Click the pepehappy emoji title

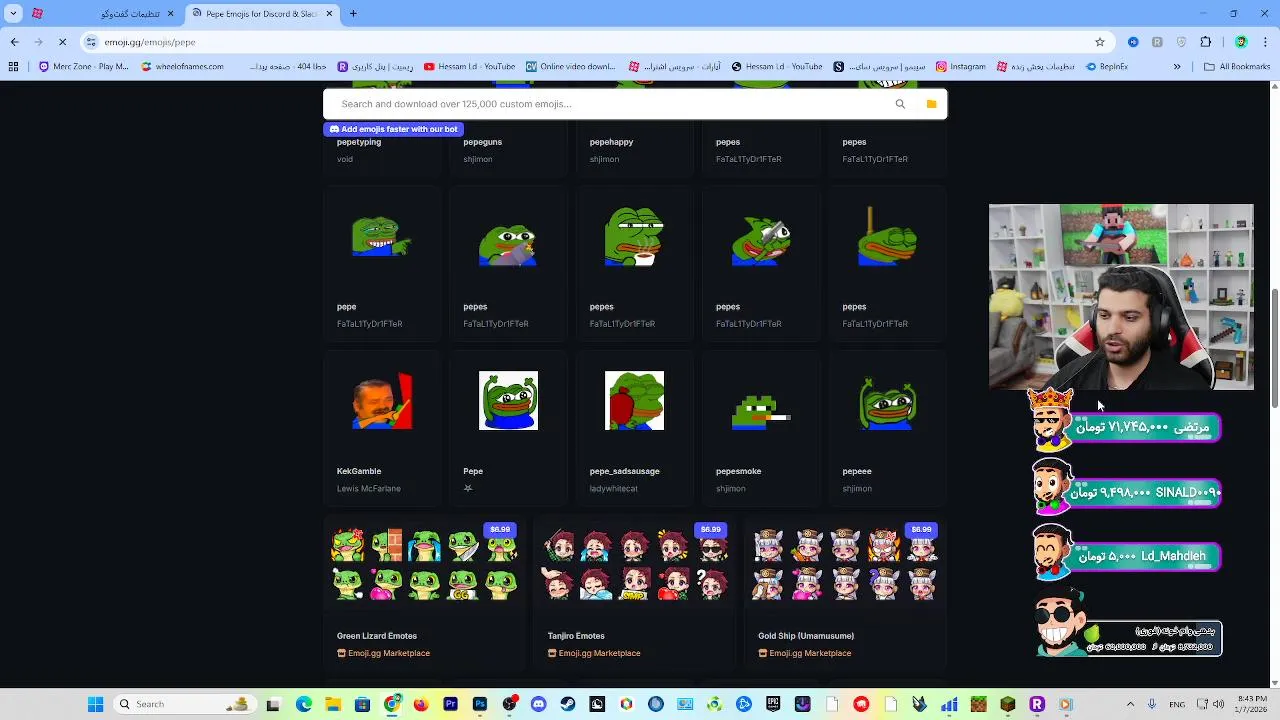coord(611,142)
